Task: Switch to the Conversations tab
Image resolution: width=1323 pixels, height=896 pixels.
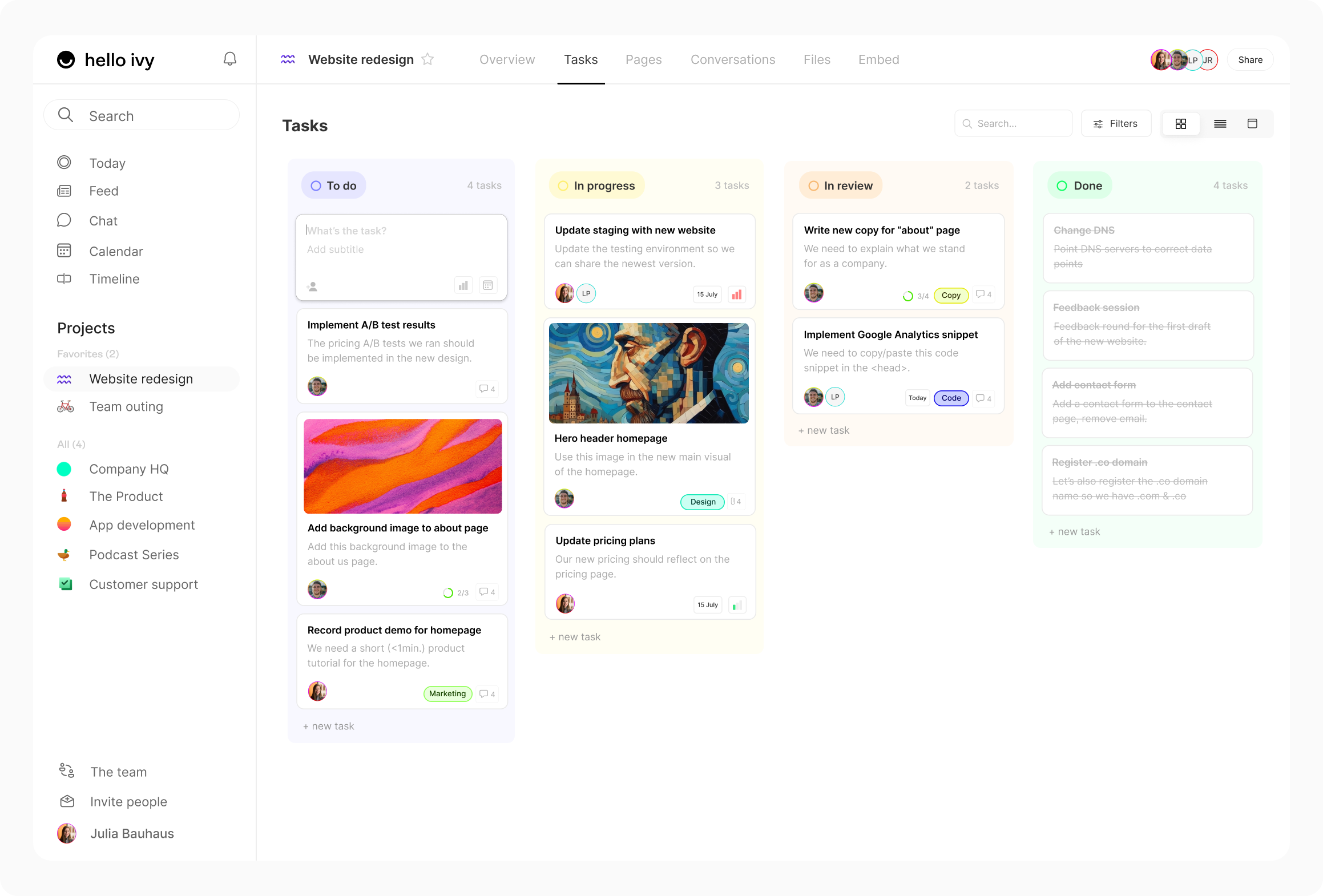Action: coord(733,59)
